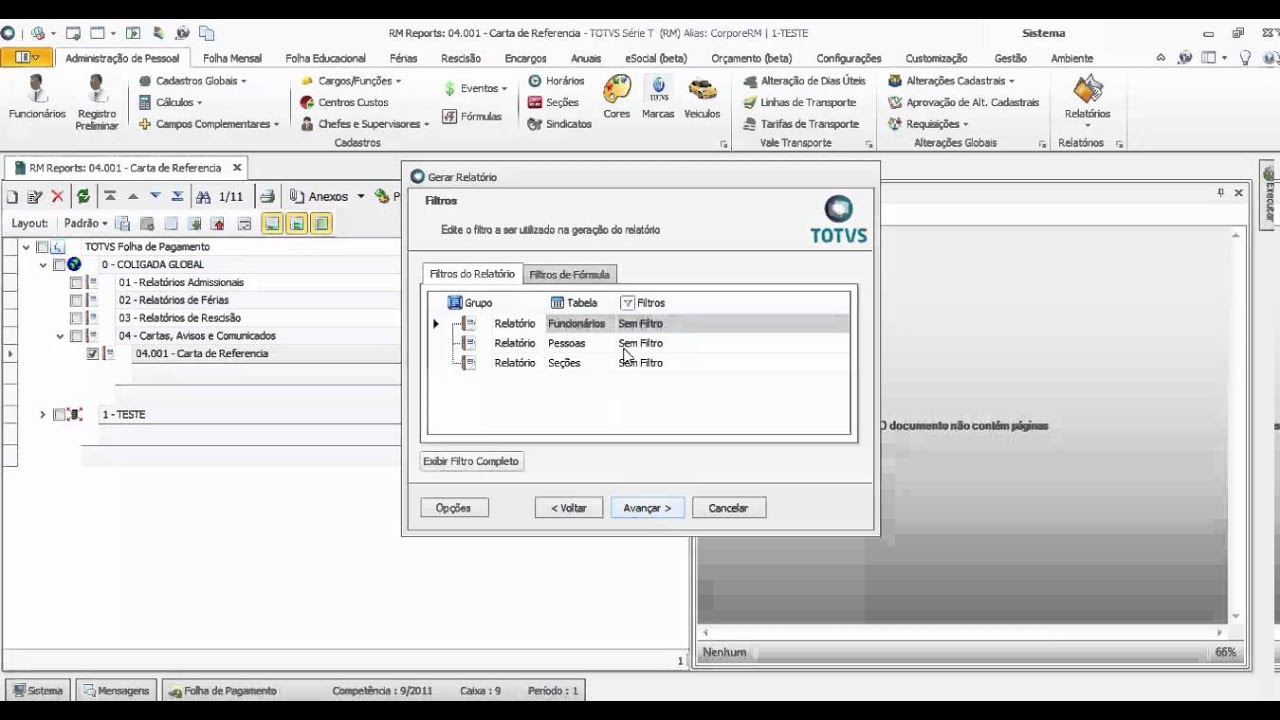Click Cancelar in Gerar Relatório dialog
1280x720 pixels.
(x=728, y=508)
